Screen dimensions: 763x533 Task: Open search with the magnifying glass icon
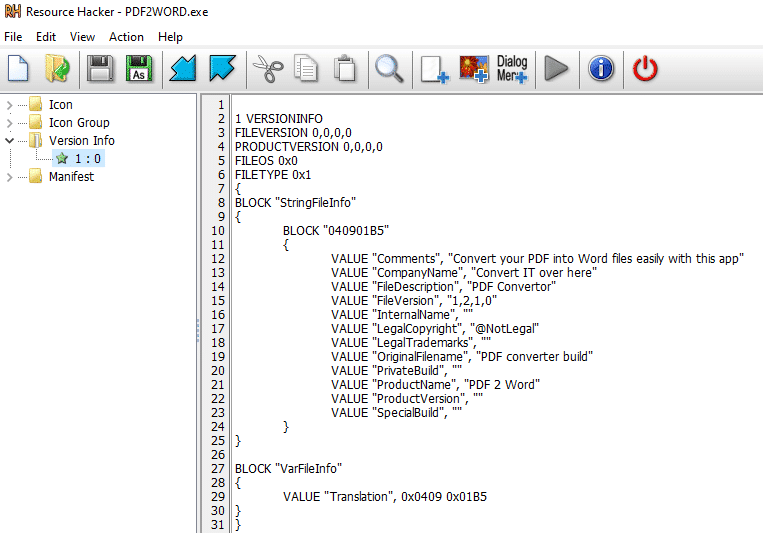(x=389, y=69)
